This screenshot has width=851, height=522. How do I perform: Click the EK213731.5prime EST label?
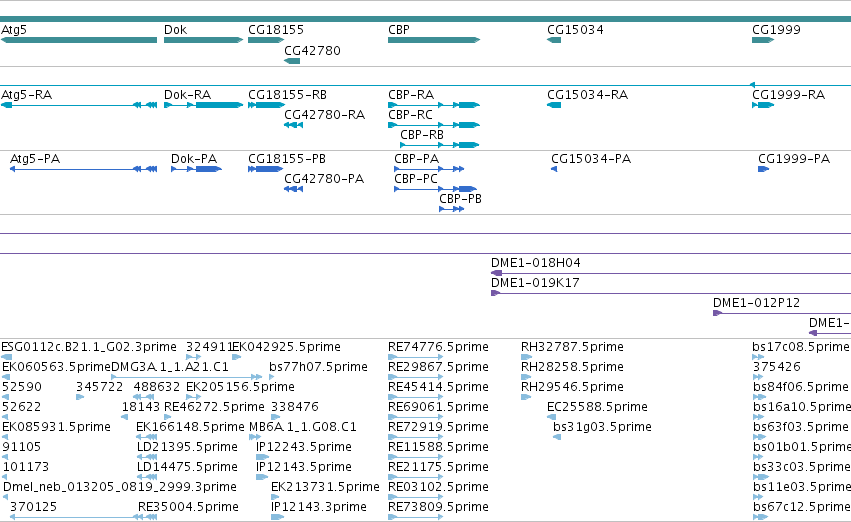pyautogui.click(x=325, y=487)
